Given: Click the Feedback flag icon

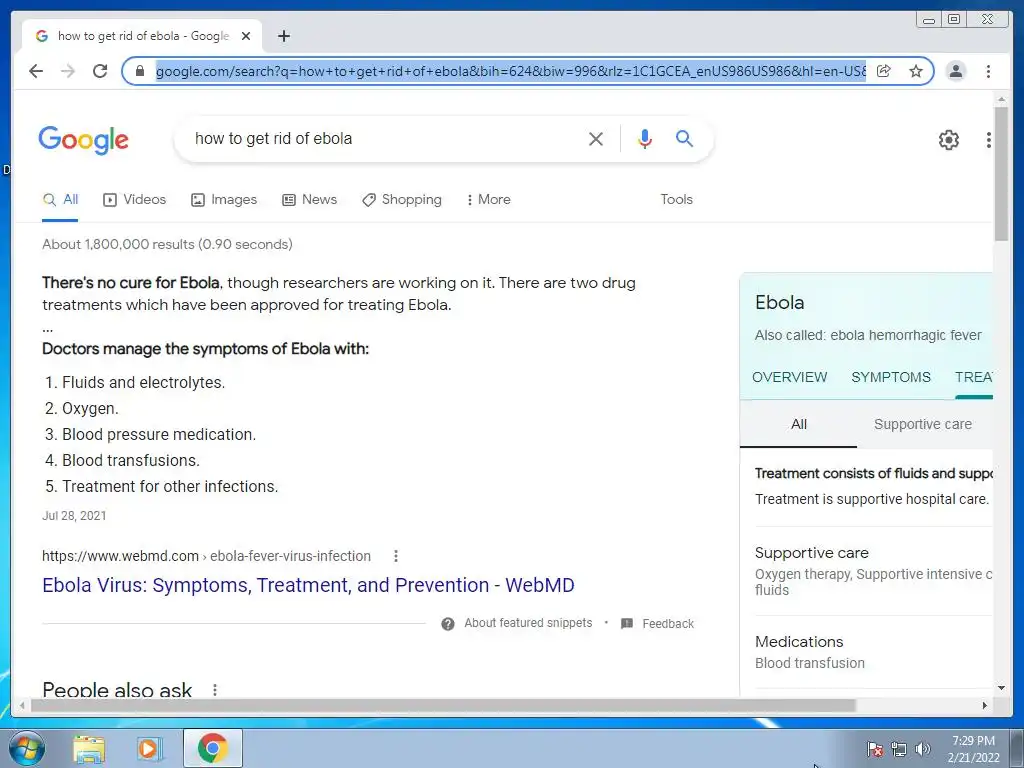Looking at the screenshot, I should click(627, 624).
